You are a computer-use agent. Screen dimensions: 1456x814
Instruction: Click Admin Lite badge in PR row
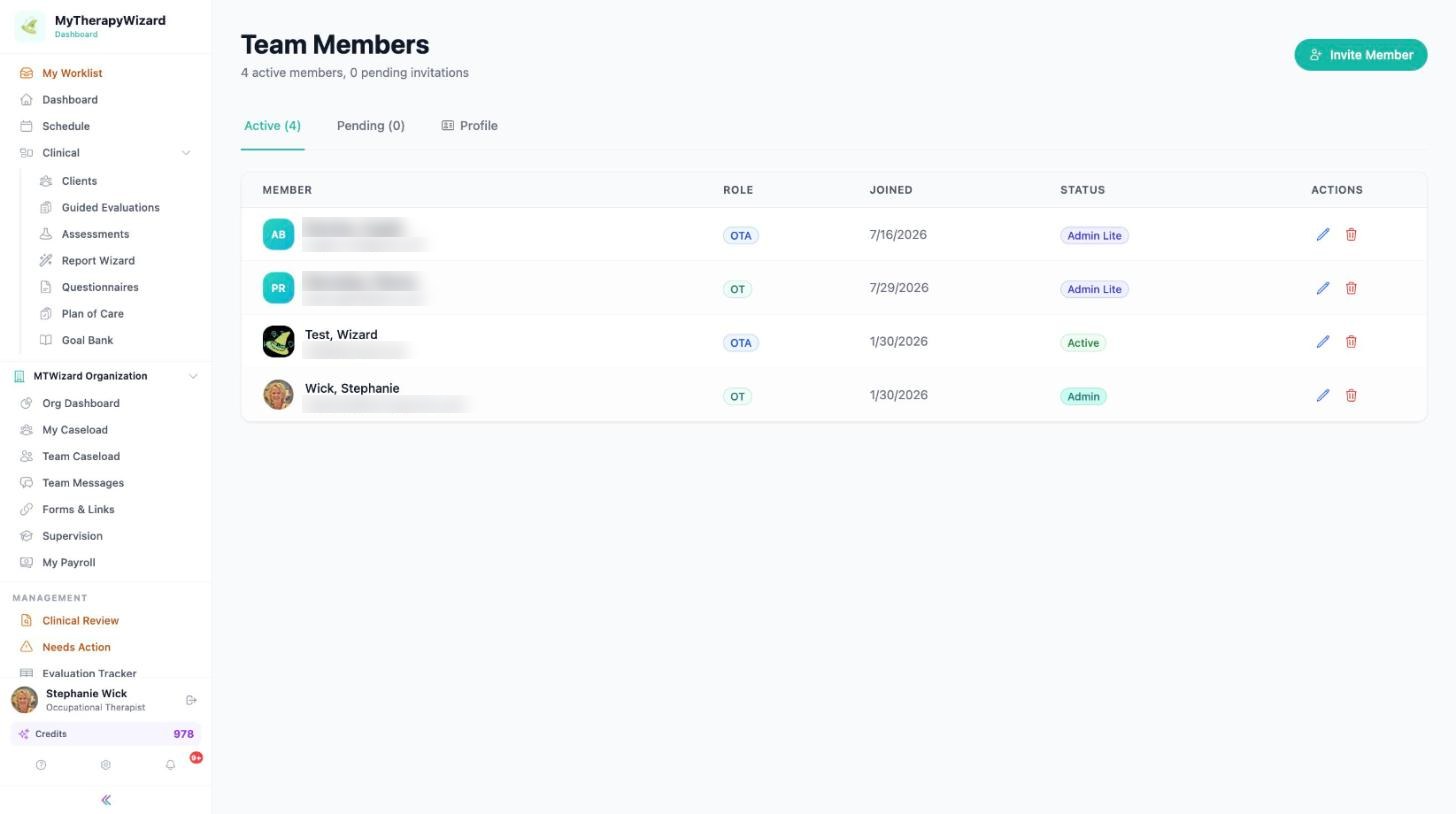[1094, 289]
